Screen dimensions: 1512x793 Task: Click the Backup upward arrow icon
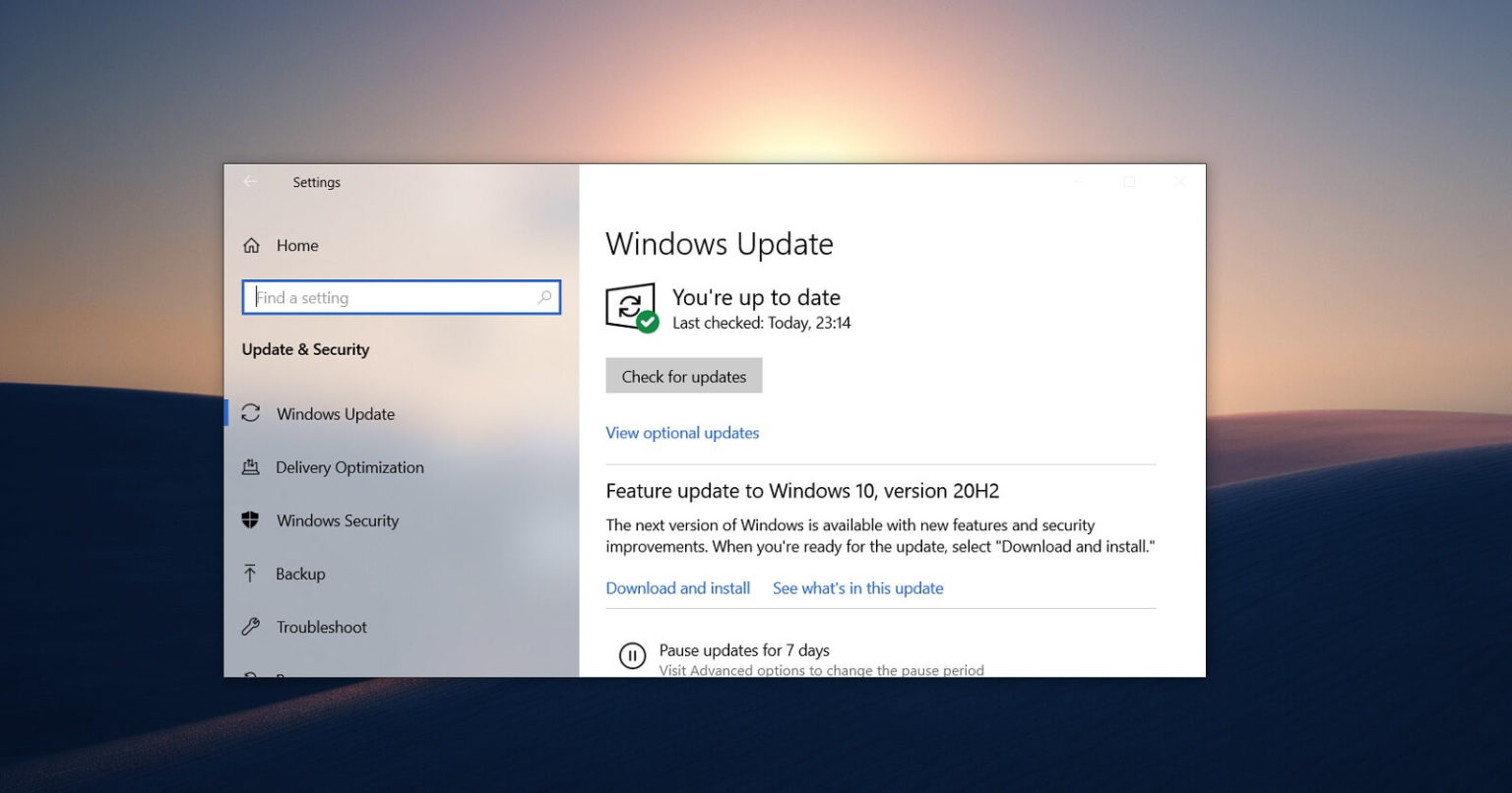(251, 574)
